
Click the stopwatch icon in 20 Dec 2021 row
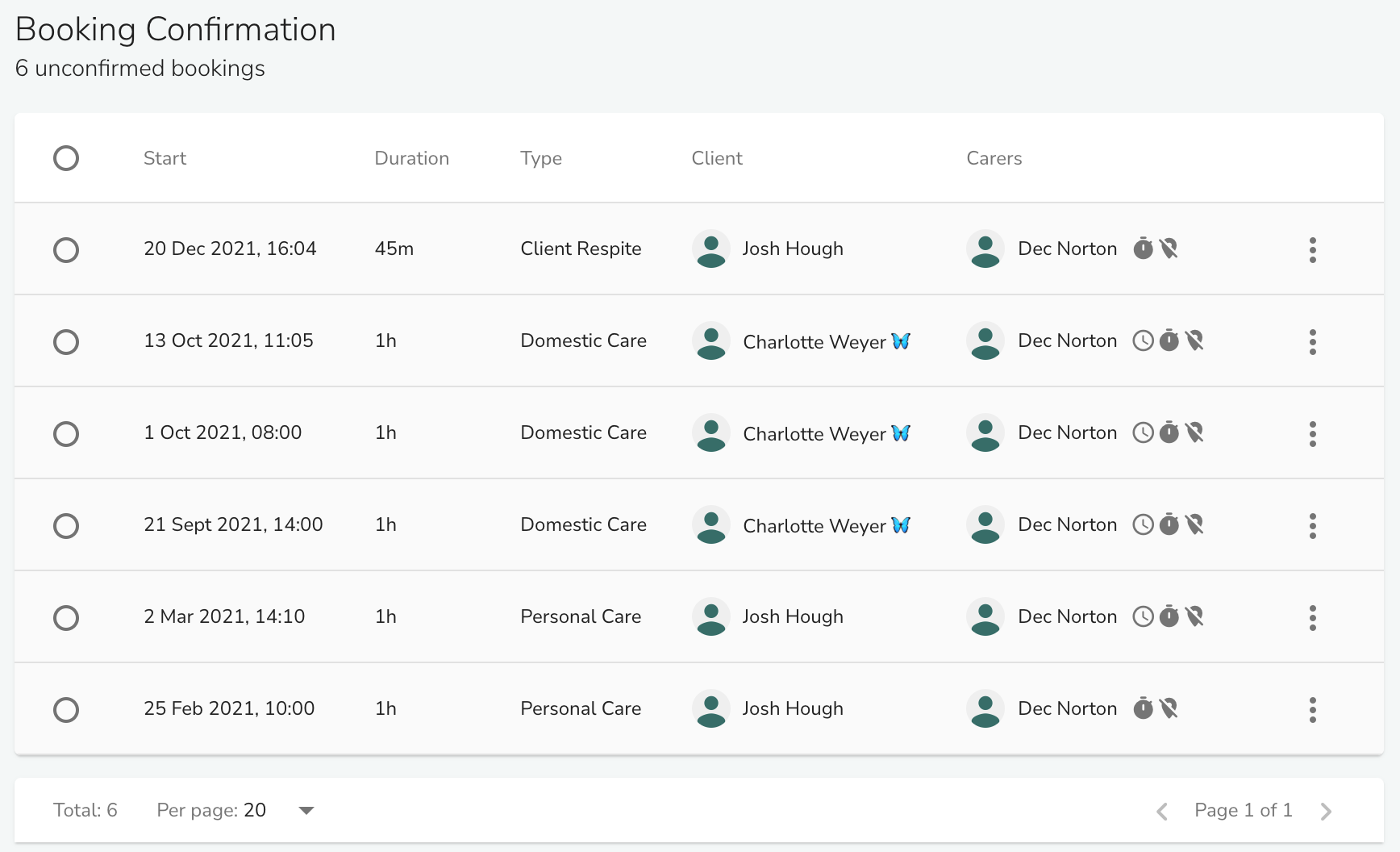pos(1143,248)
